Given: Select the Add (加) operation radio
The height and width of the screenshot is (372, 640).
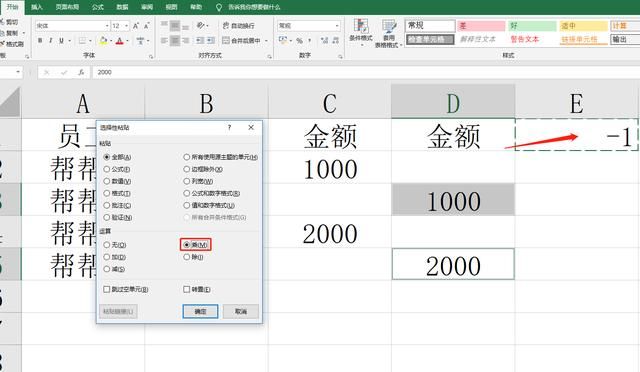Looking at the screenshot, I should coord(107,257).
